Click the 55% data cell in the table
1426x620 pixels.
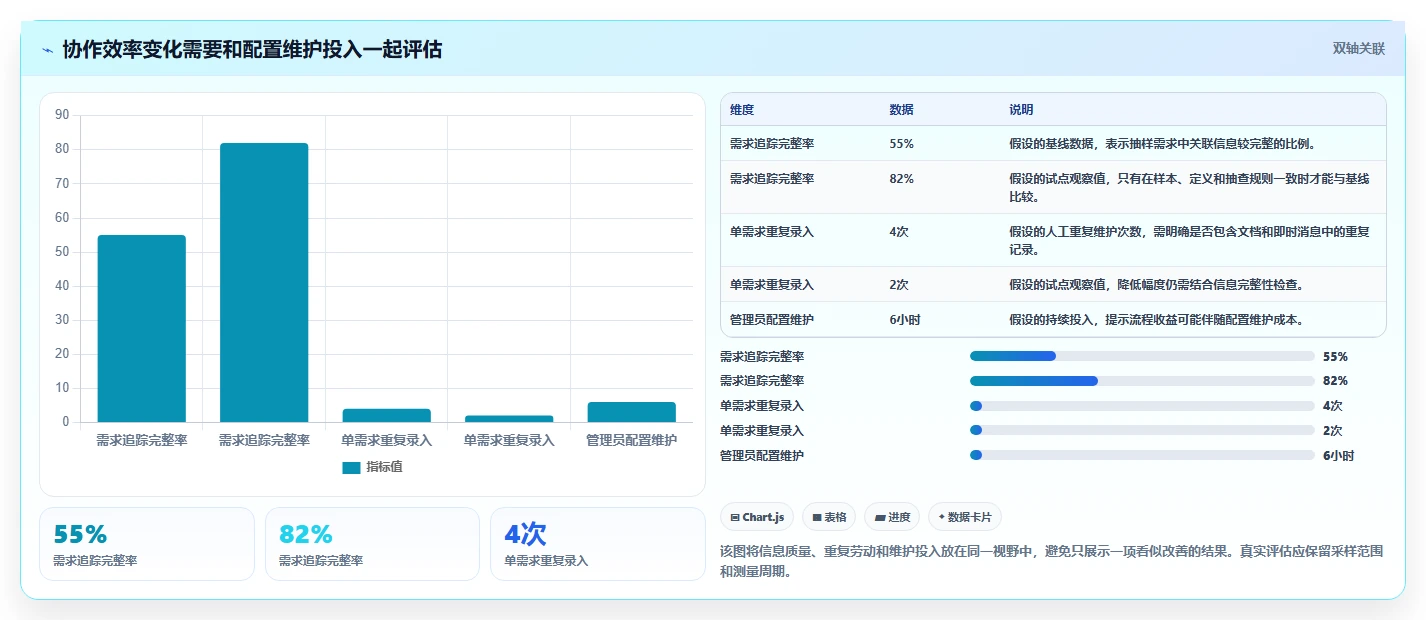coord(901,144)
